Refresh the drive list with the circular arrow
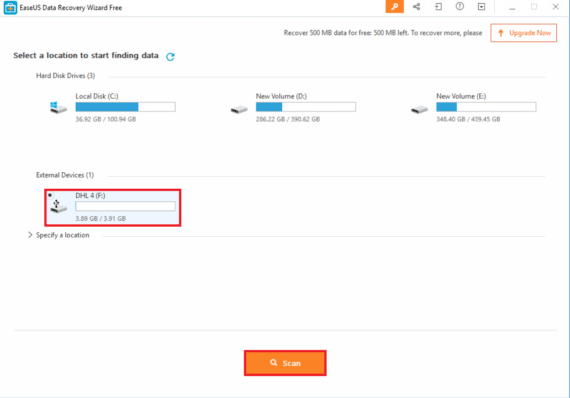 [x=170, y=57]
